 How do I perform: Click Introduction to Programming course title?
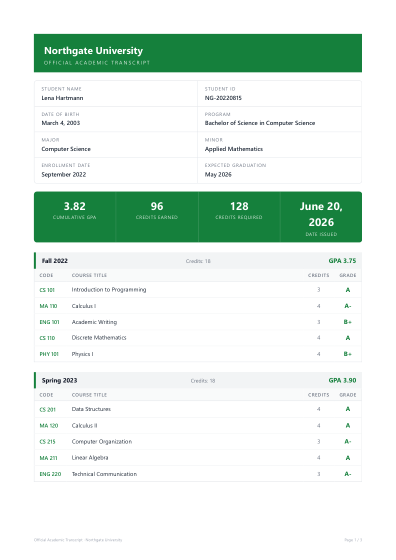(x=109, y=290)
